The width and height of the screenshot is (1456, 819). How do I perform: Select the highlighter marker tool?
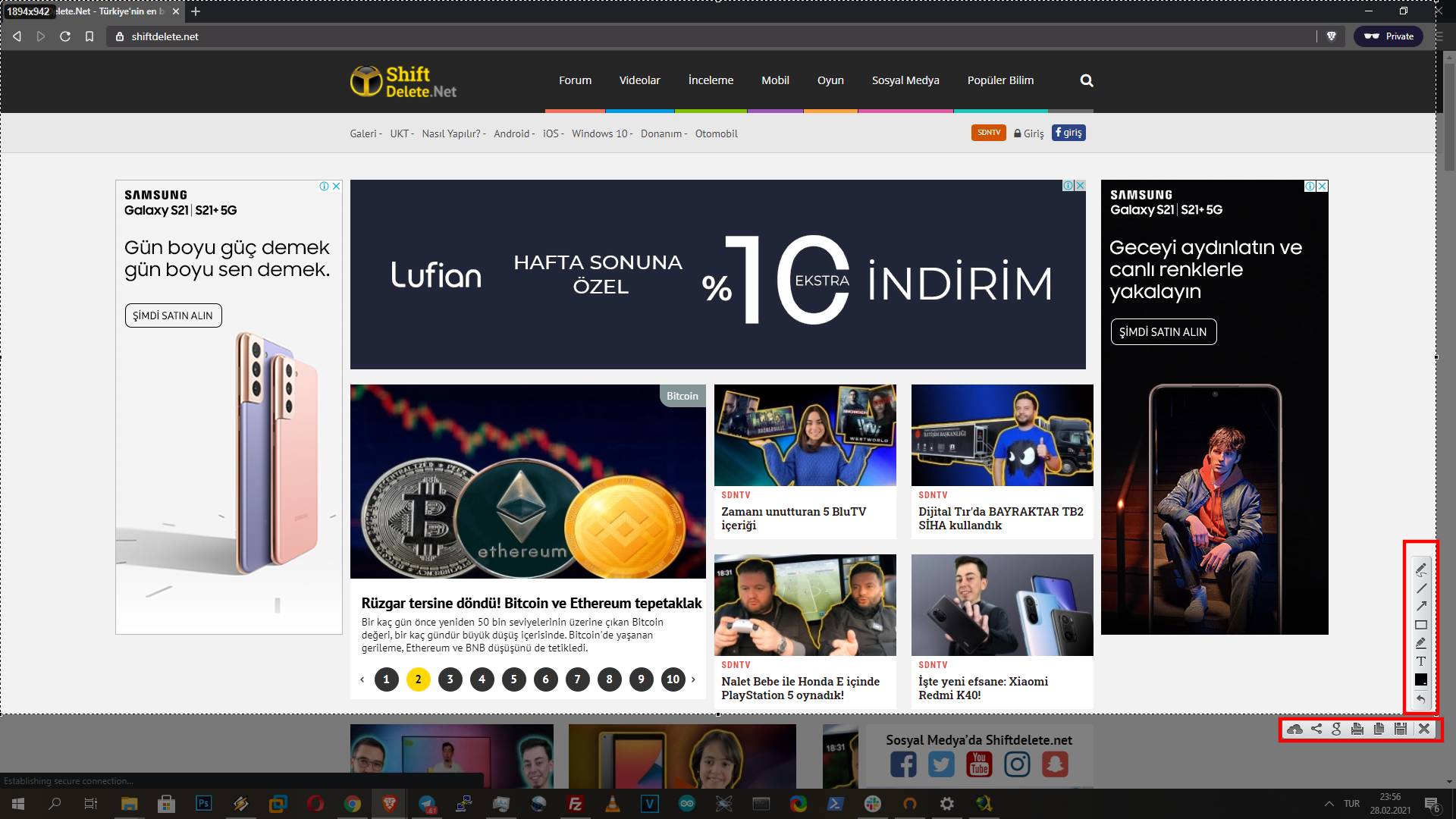tap(1421, 643)
